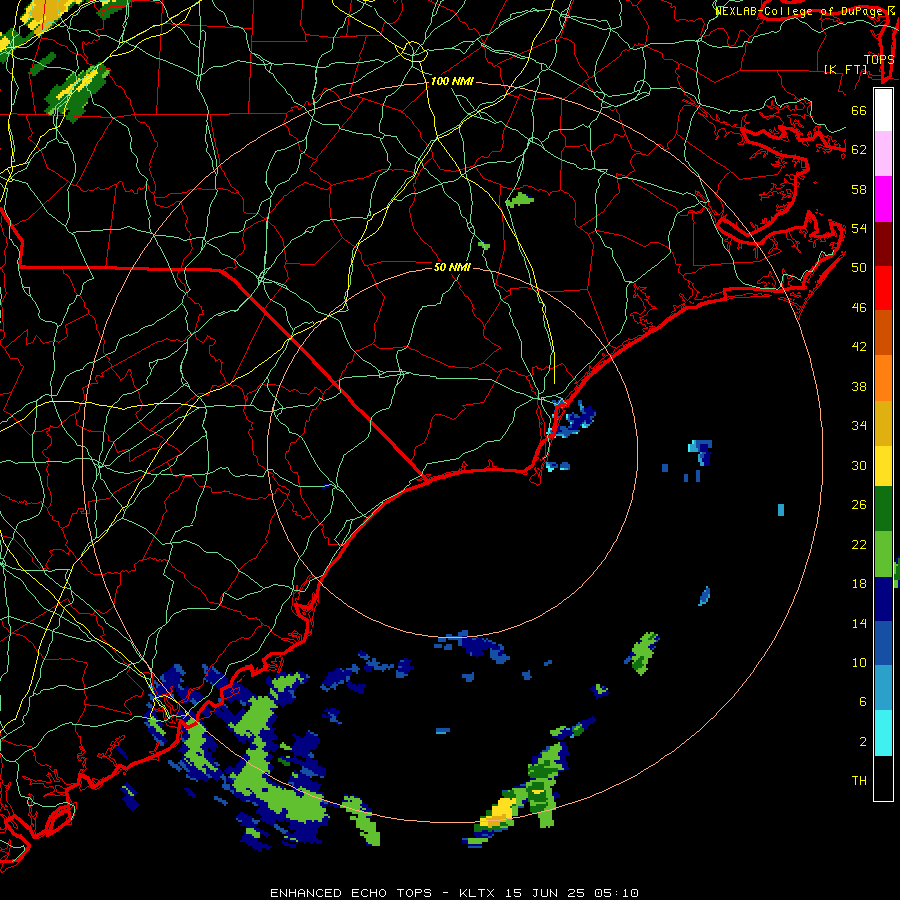900x900 pixels.
Task: Click the 50 value on the legend scale
Action: point(859,267)
